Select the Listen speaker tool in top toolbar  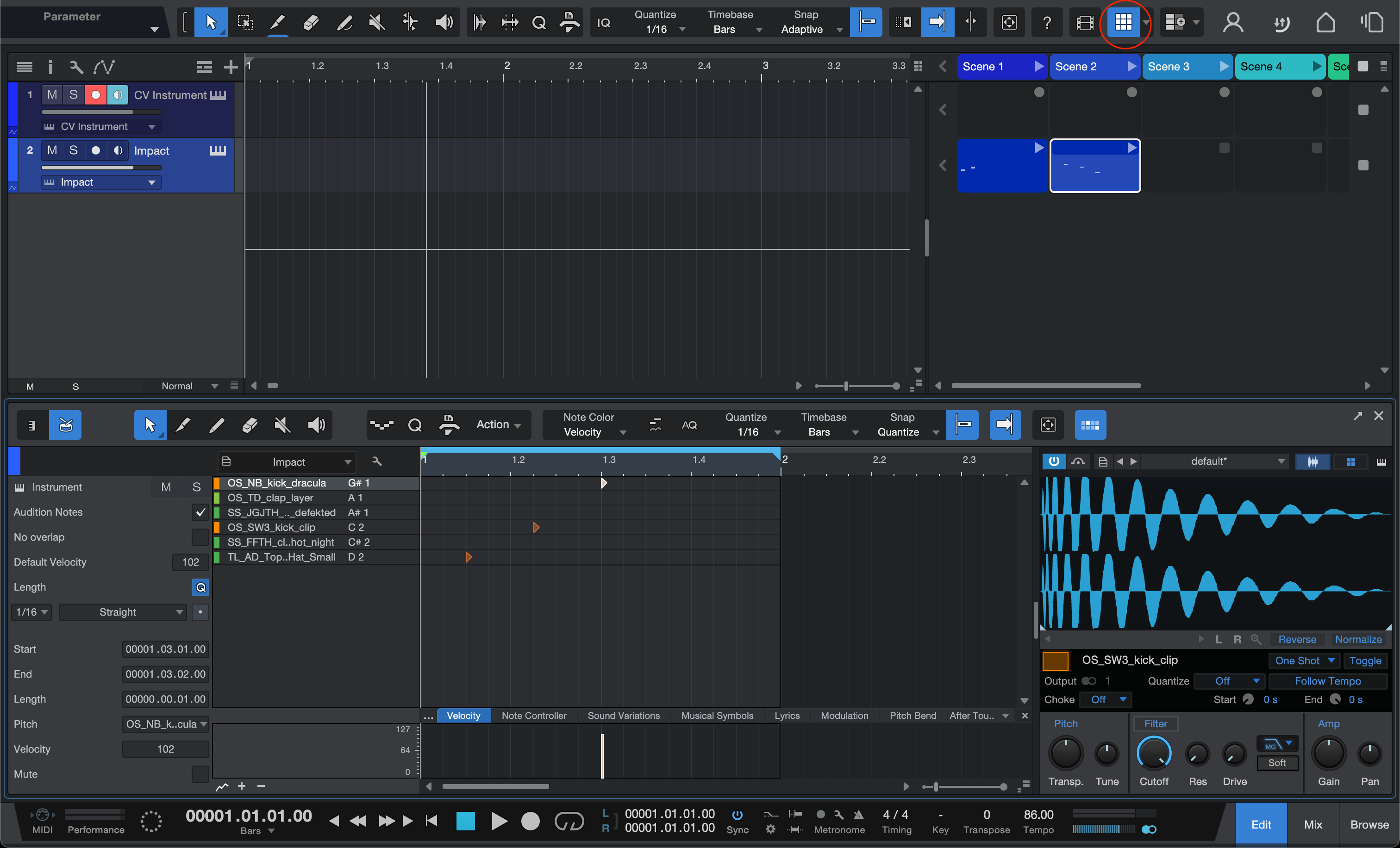(x=444, y=23)
